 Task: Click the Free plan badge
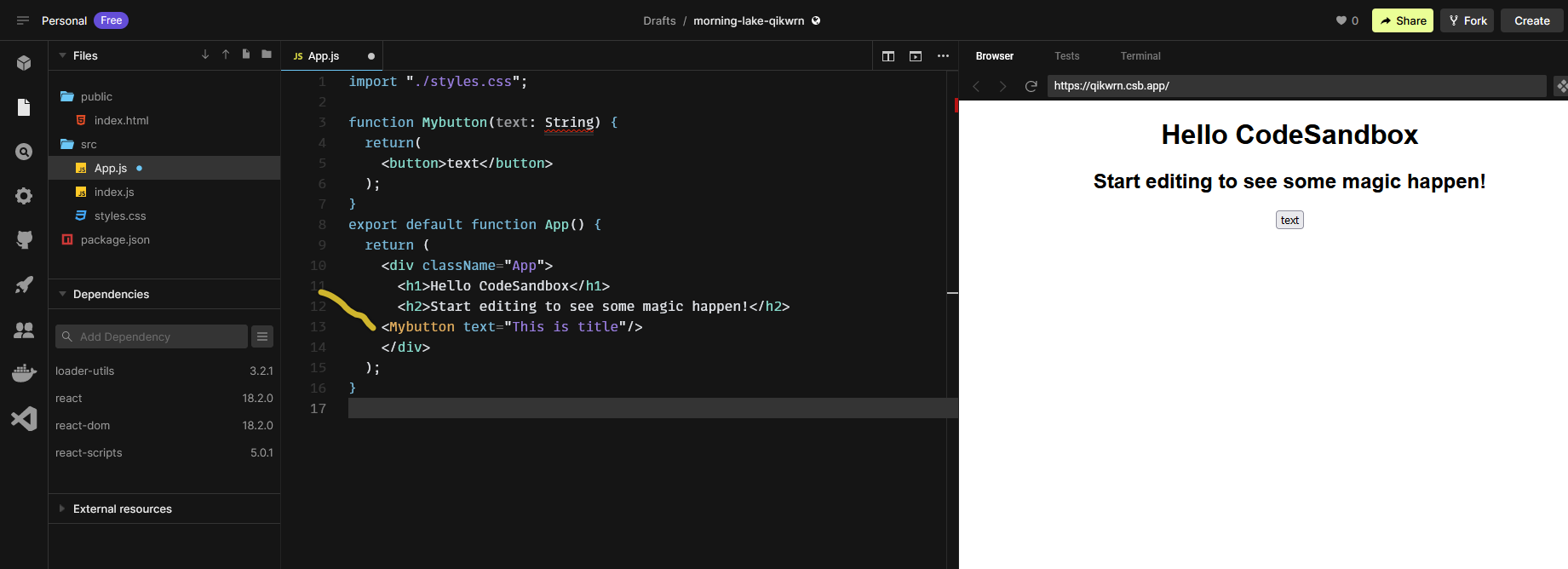111,20
